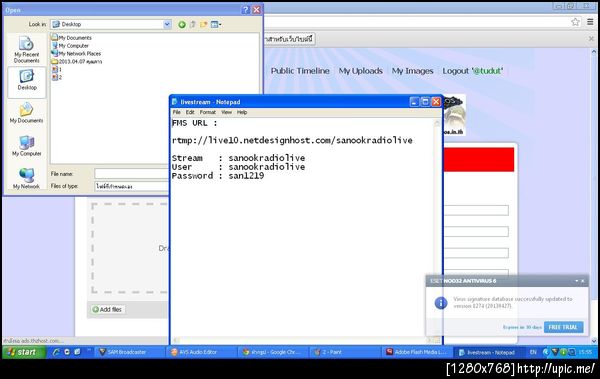The width and height of the screenshot is (600, 379).
Task: Select image file named 1
Action: tap(57, 69)
